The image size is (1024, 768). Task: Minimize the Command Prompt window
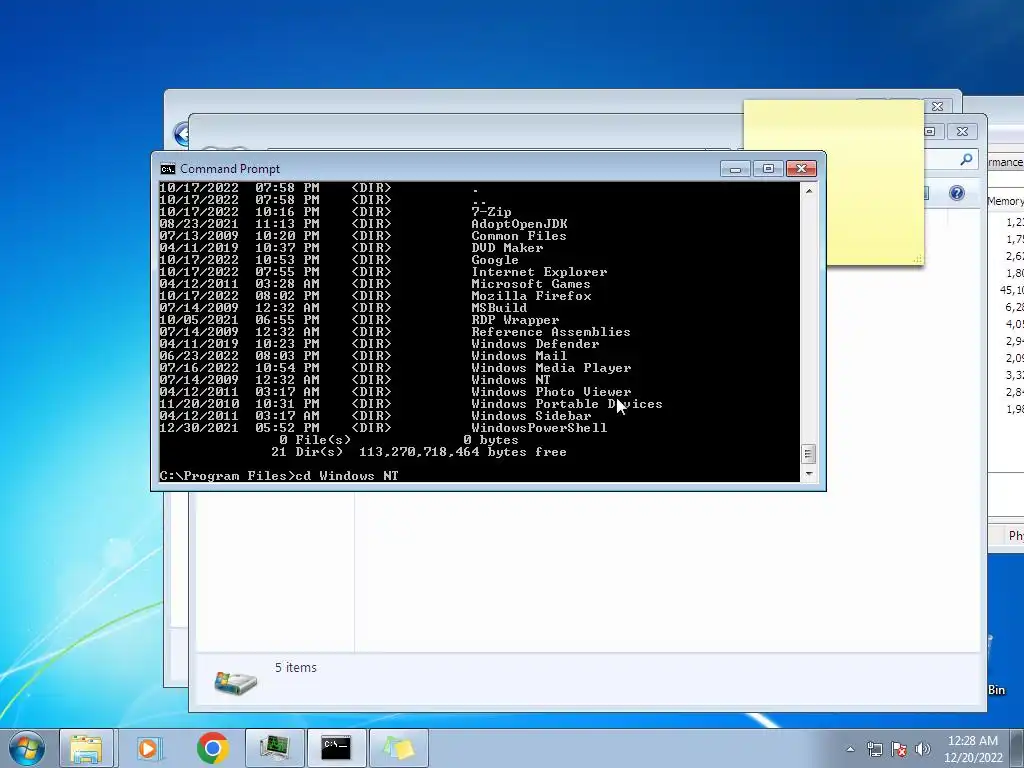(x=735, y=169)
